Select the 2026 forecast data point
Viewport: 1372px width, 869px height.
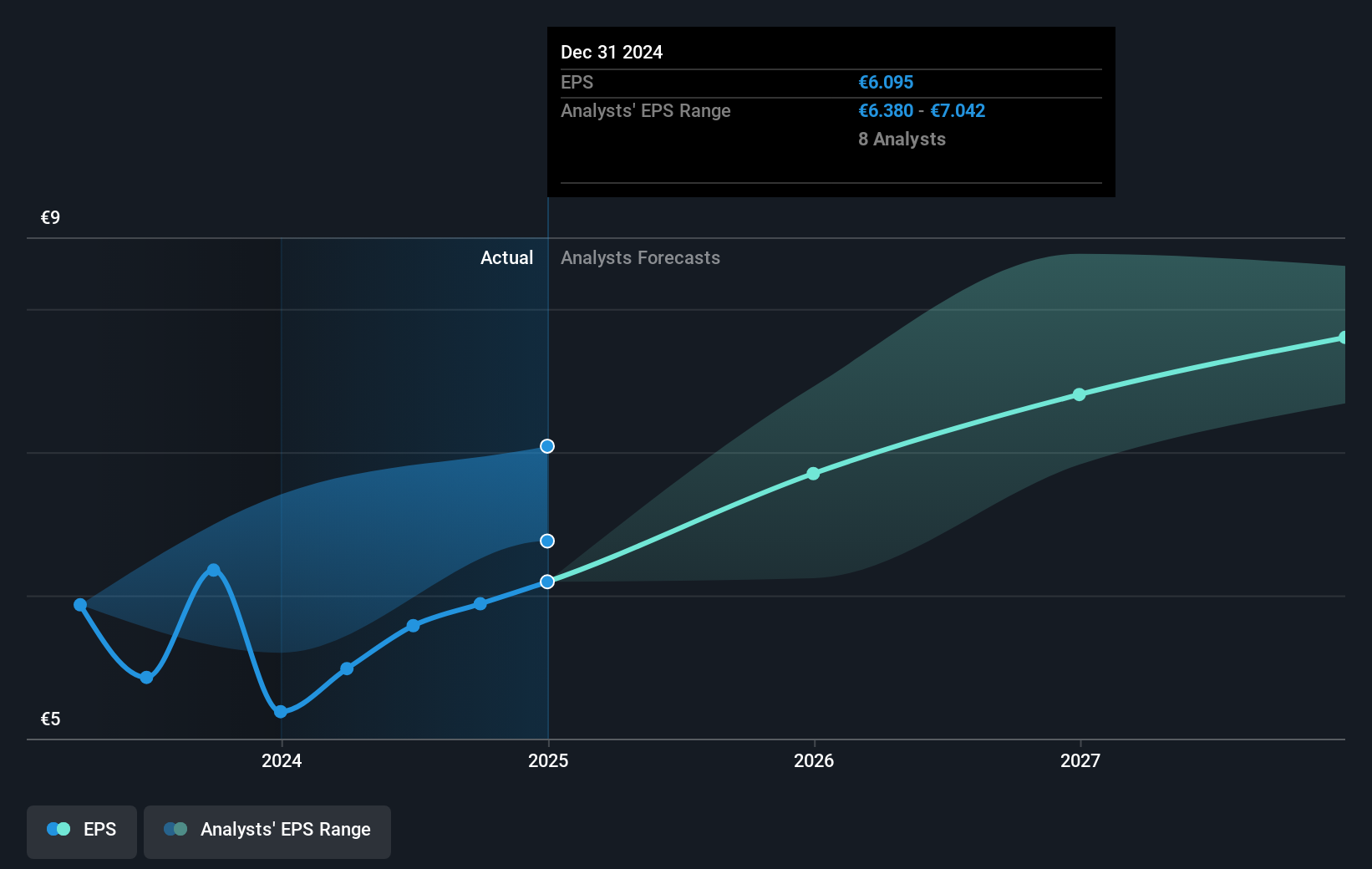814,474
